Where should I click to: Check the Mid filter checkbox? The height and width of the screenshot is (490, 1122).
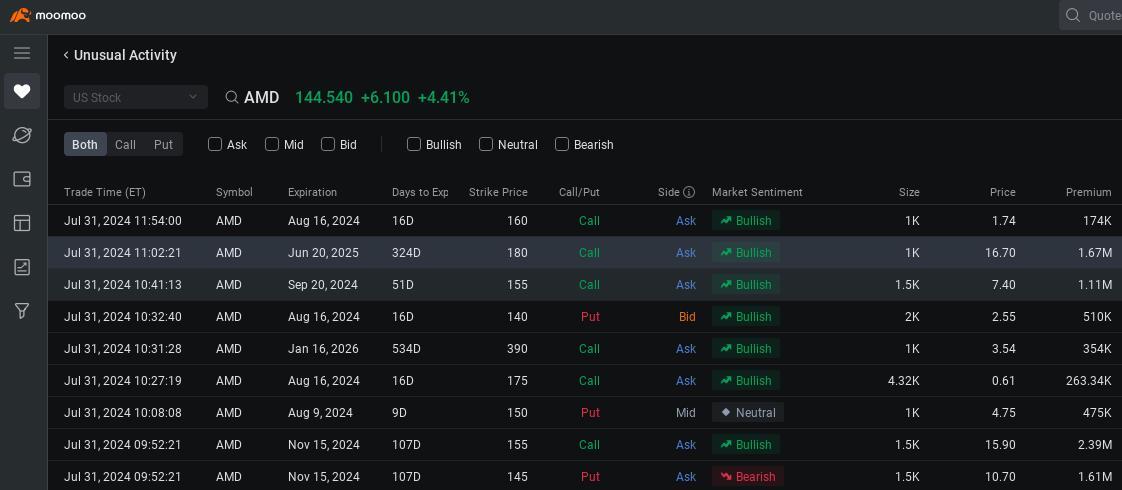coord(272,144)
